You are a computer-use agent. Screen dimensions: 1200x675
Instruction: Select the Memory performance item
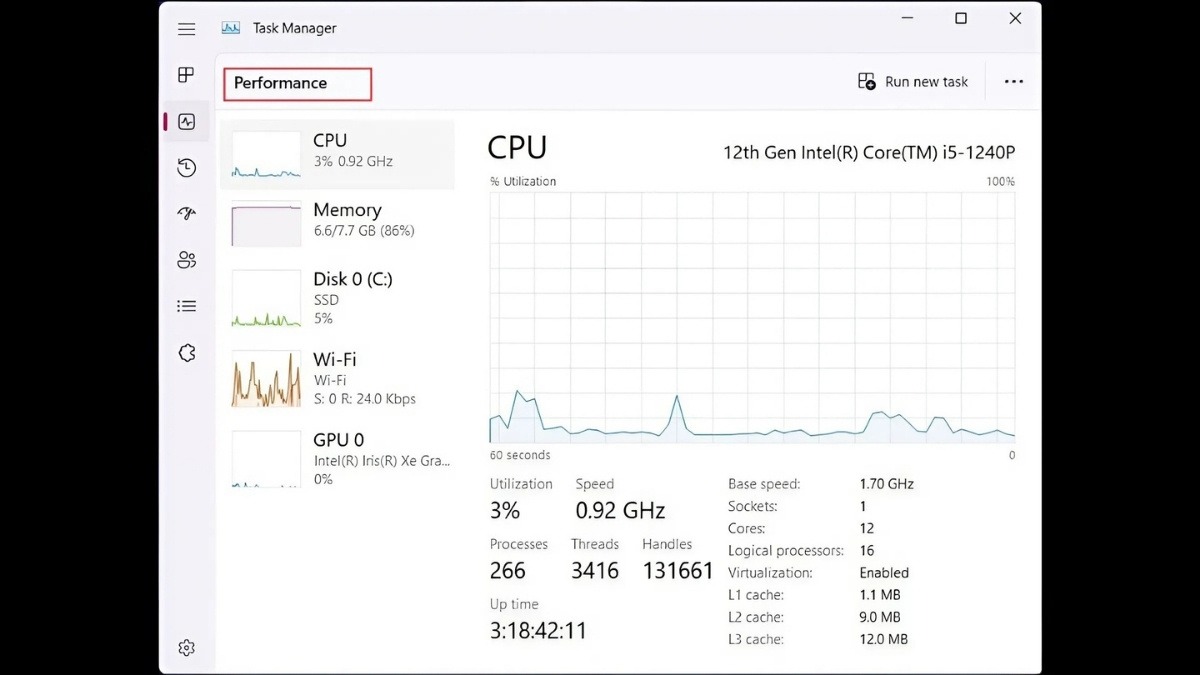pos(337,224)
